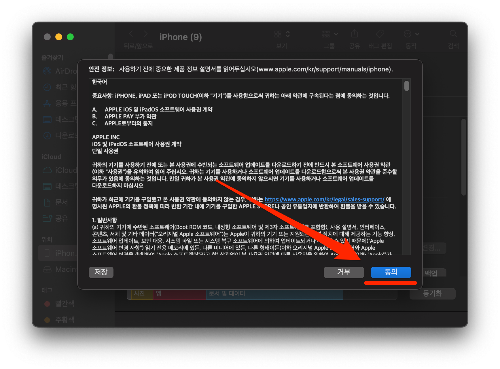Click the blue 동의 agree button
Viewport: 500px width, 369px height.
point(391,272)
